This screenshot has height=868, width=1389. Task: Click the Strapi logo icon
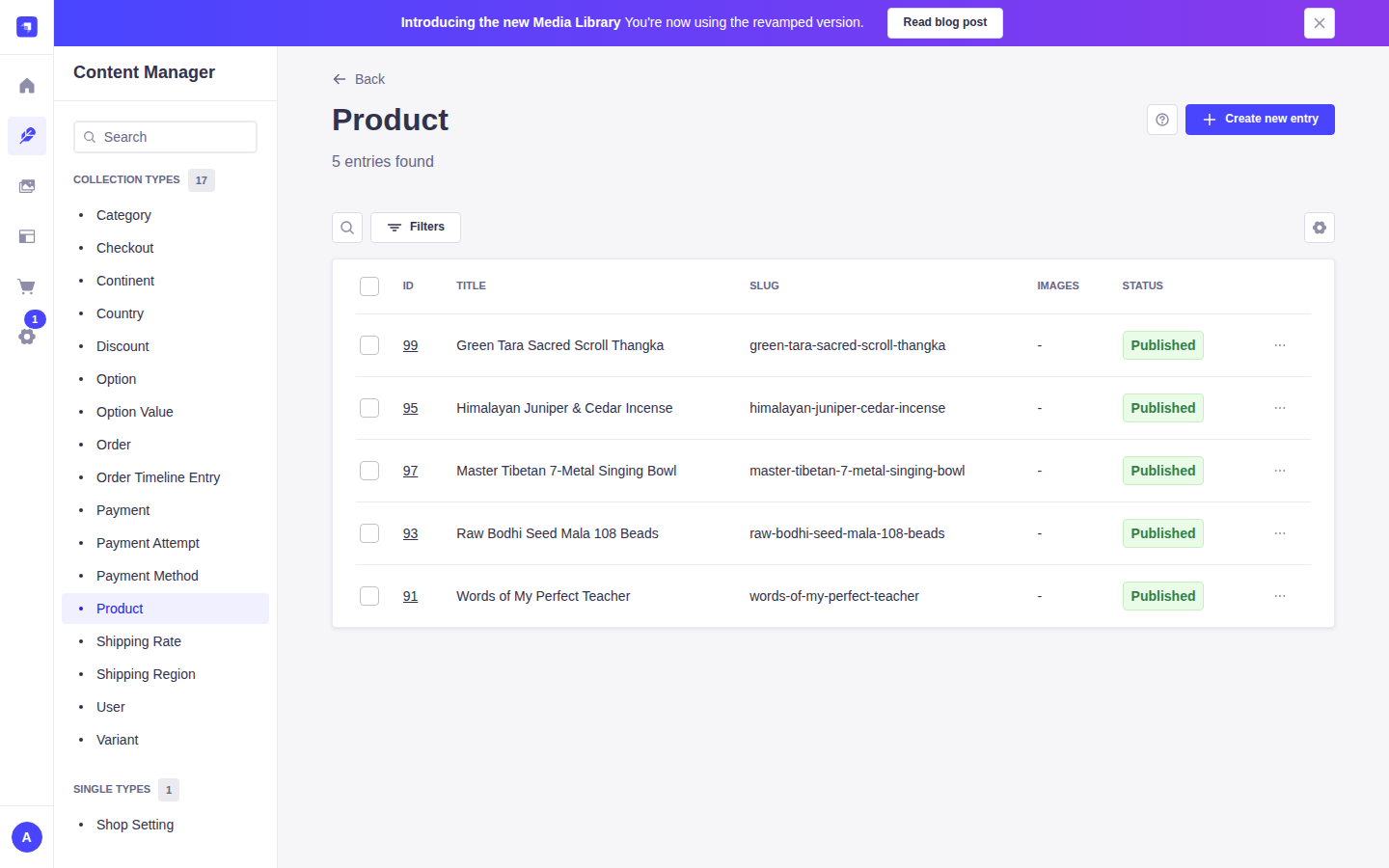point(27,27)
